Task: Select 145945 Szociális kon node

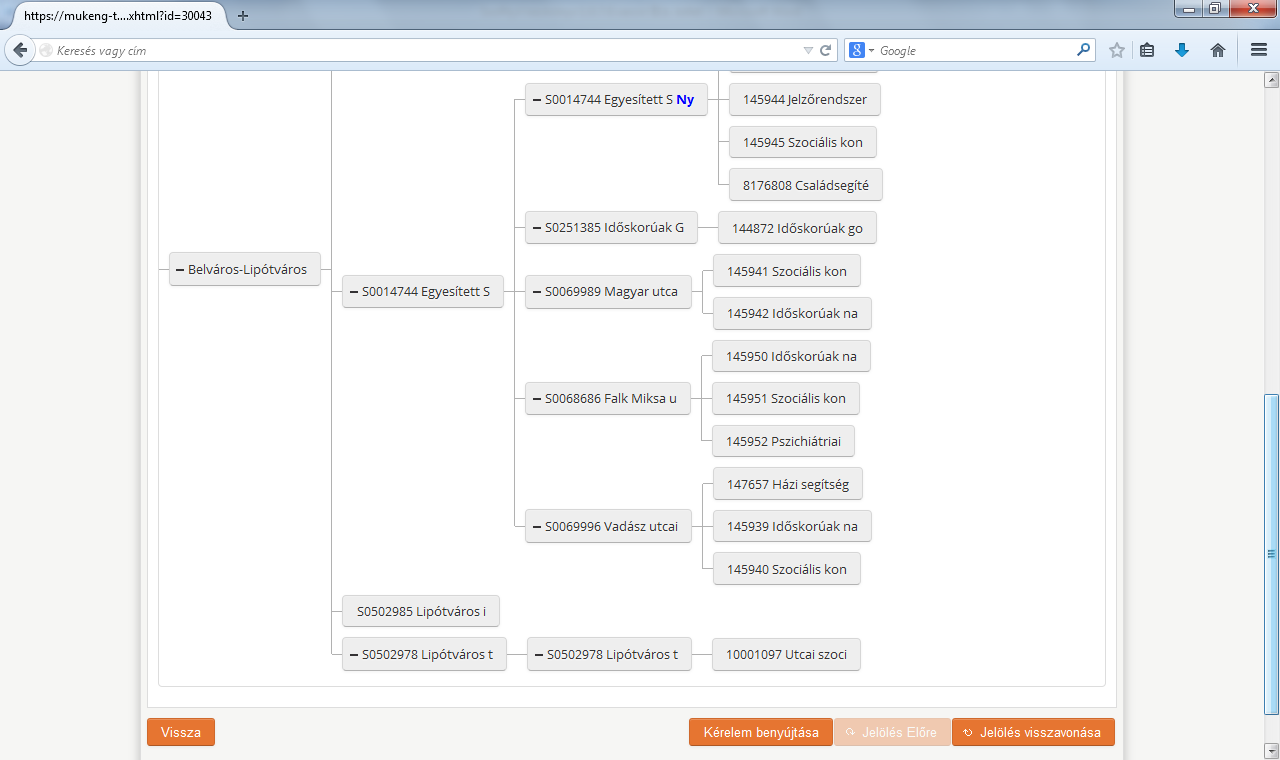Action: pyautogui.click(x=802, y=142)
